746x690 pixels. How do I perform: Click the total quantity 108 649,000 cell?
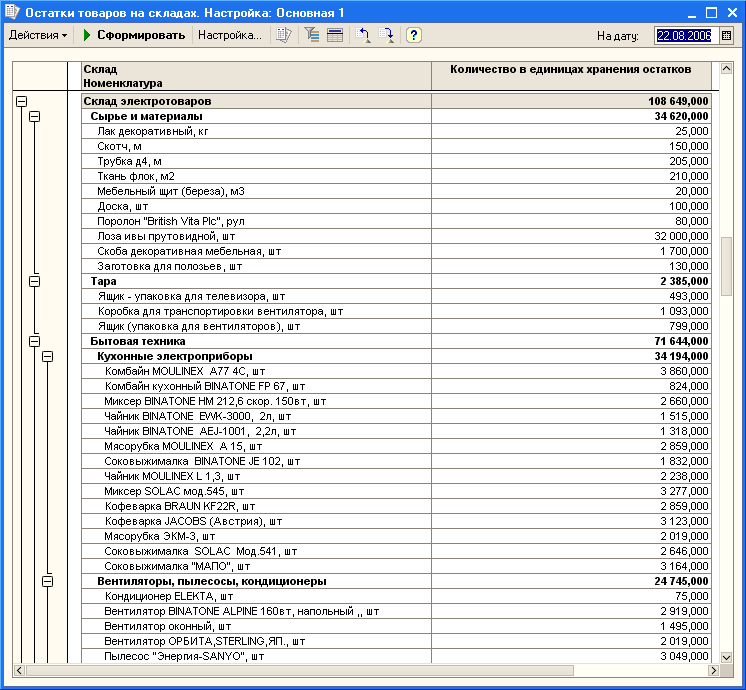(x=571, y=101)
